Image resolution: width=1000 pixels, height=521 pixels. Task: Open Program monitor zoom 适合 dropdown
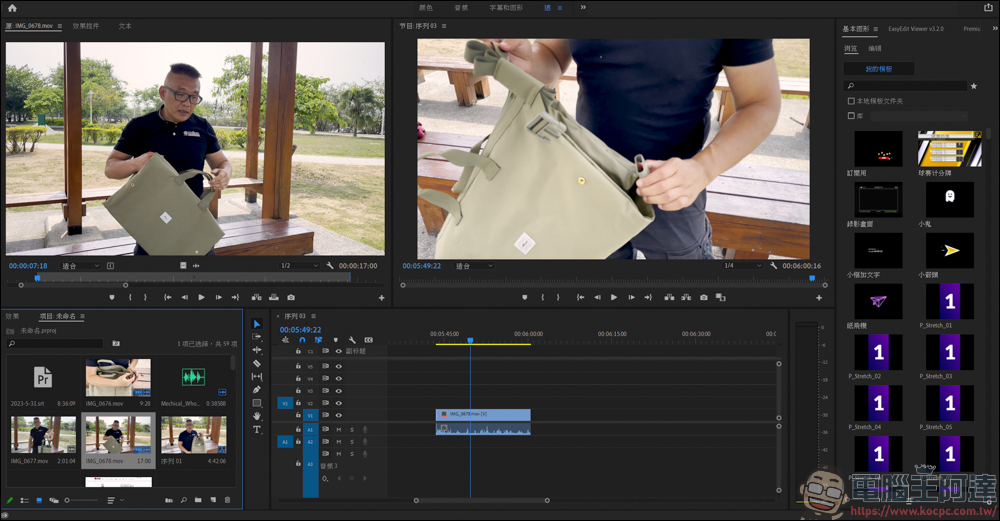coord(474,266)
